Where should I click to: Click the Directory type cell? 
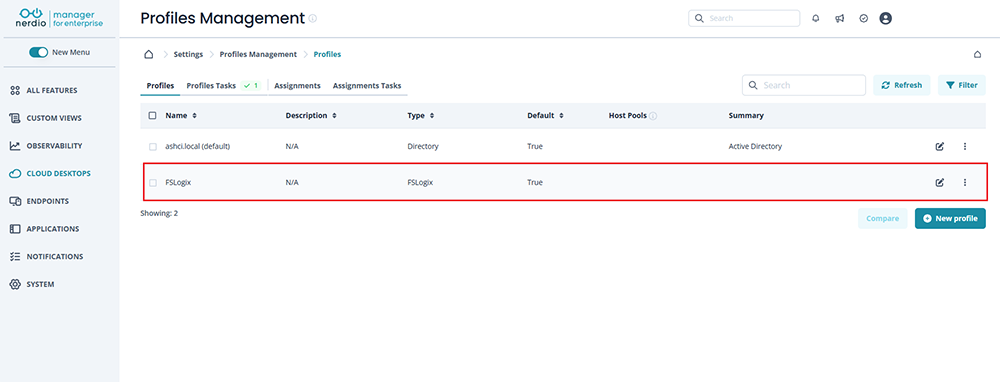[423, 147]
